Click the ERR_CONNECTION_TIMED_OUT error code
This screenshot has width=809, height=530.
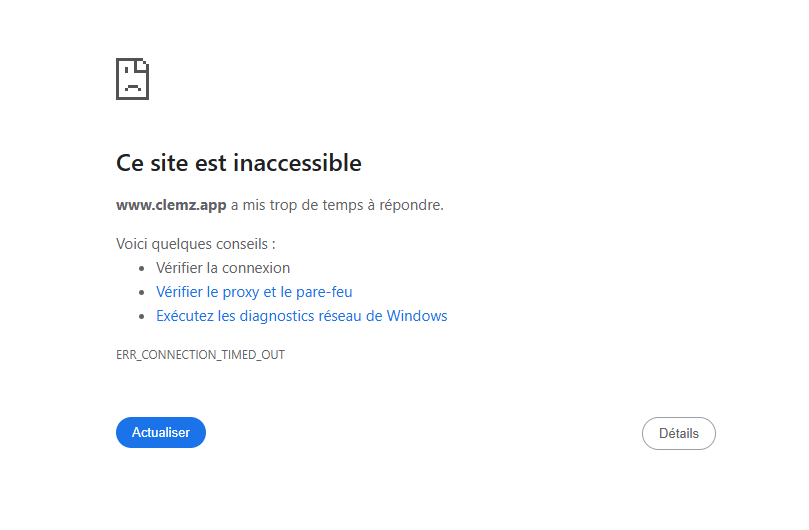[x=200, y=355]
